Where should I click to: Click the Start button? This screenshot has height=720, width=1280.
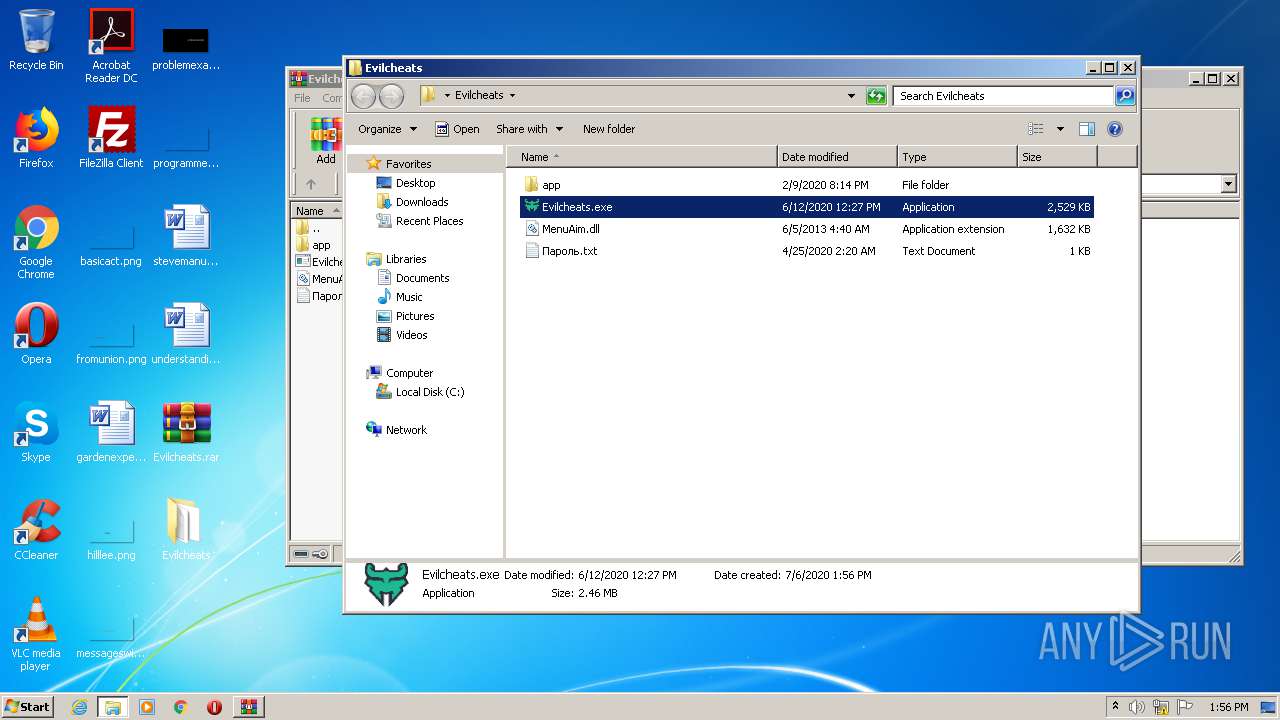[x=27, y=707]
